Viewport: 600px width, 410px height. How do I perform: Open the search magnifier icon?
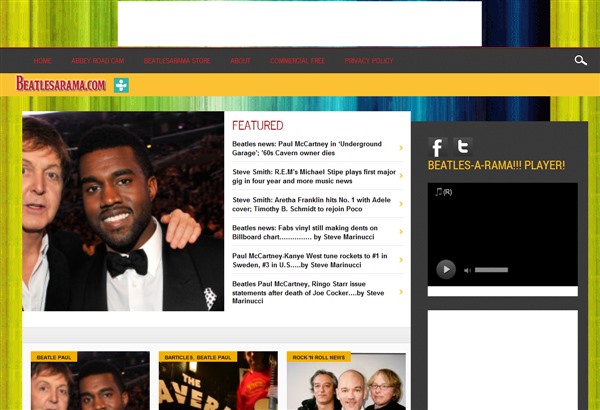580,60
